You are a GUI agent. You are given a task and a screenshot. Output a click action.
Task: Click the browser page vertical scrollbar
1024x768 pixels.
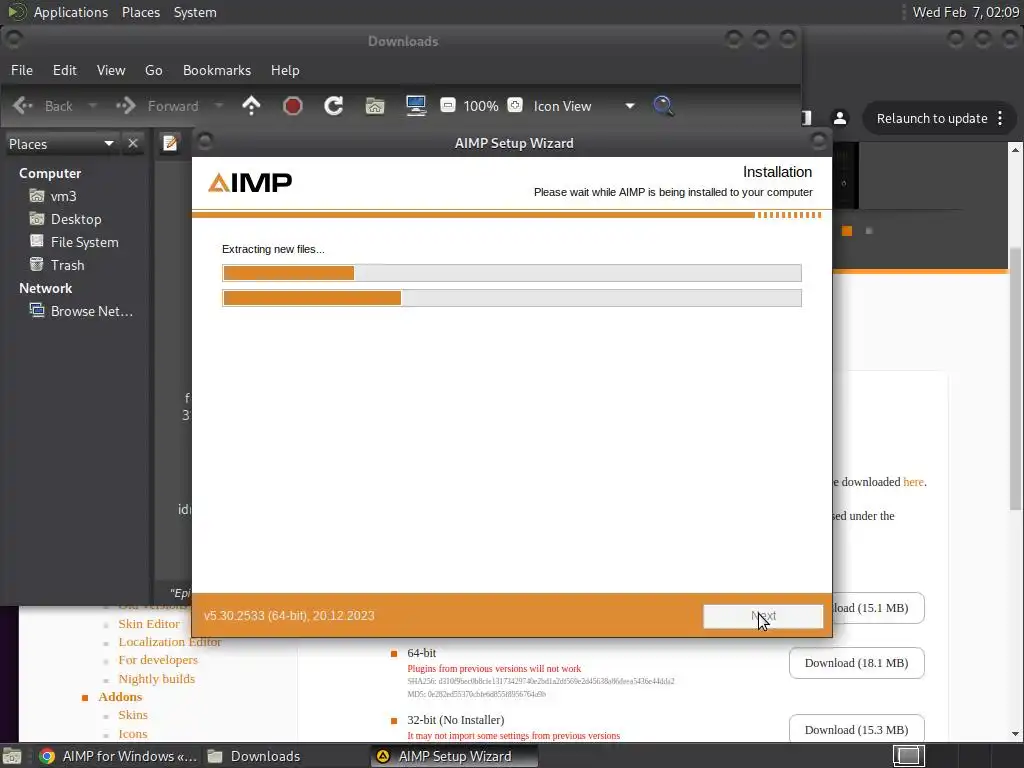coord(1015,379)
